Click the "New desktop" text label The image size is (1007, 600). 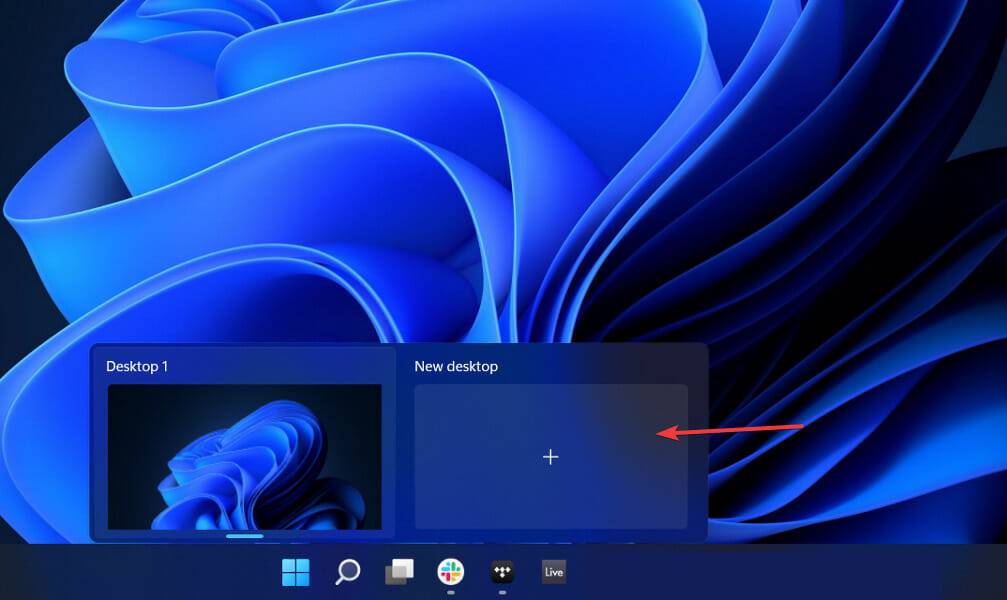coord(456,367)
